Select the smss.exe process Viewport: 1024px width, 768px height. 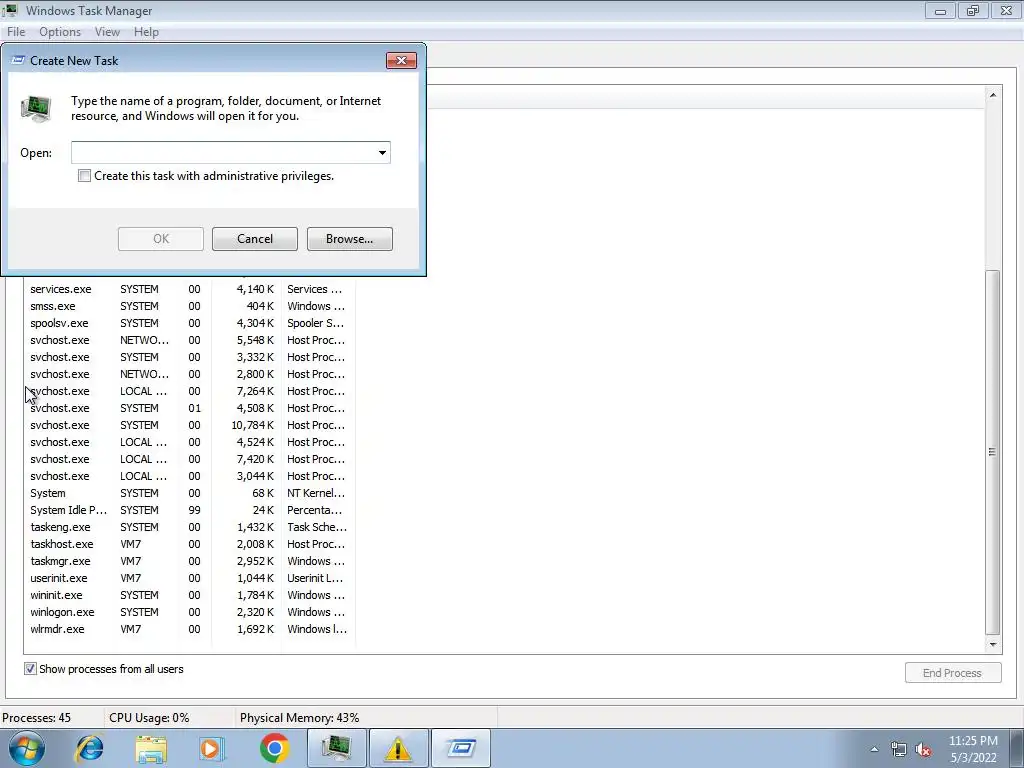(189, 306)
